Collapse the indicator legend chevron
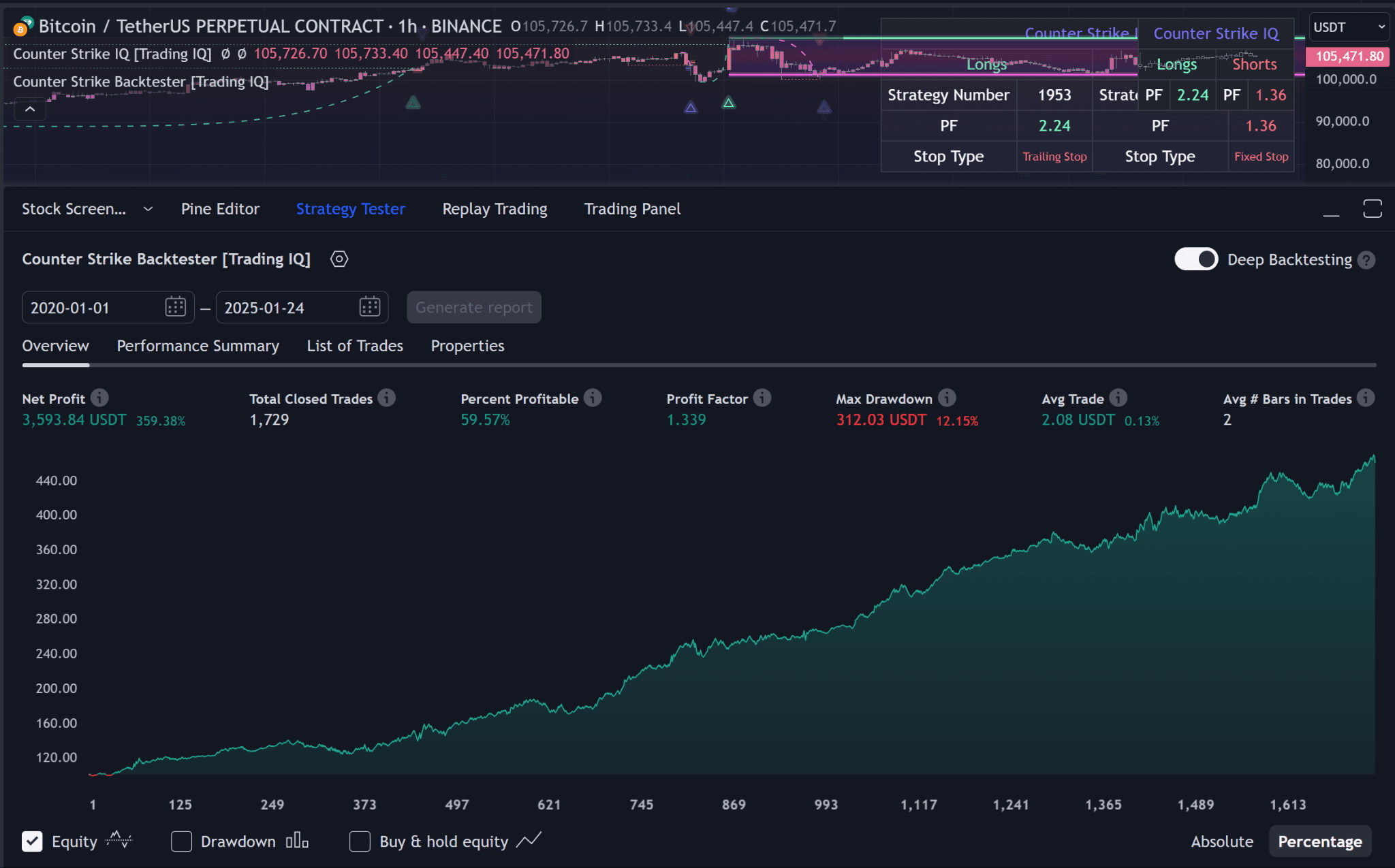 tap(30, 109)
